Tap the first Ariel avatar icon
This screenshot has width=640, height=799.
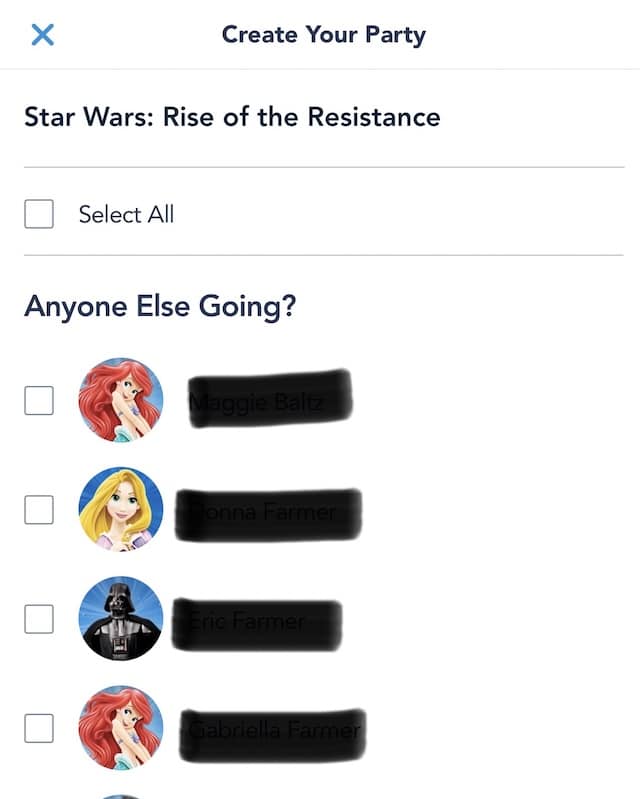coord(121,400)
